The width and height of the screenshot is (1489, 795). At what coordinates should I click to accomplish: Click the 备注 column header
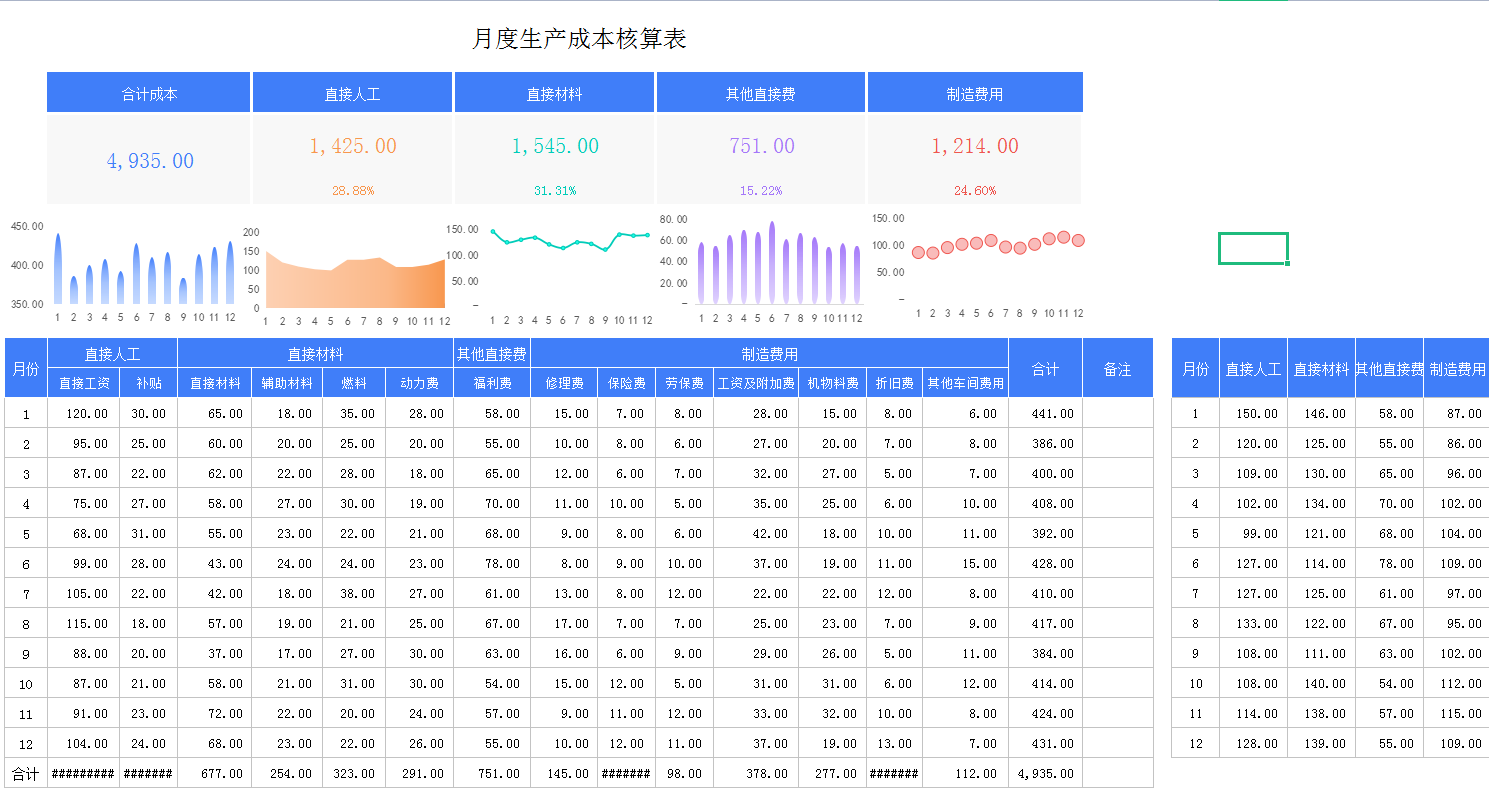click(x=1118, y=368)
